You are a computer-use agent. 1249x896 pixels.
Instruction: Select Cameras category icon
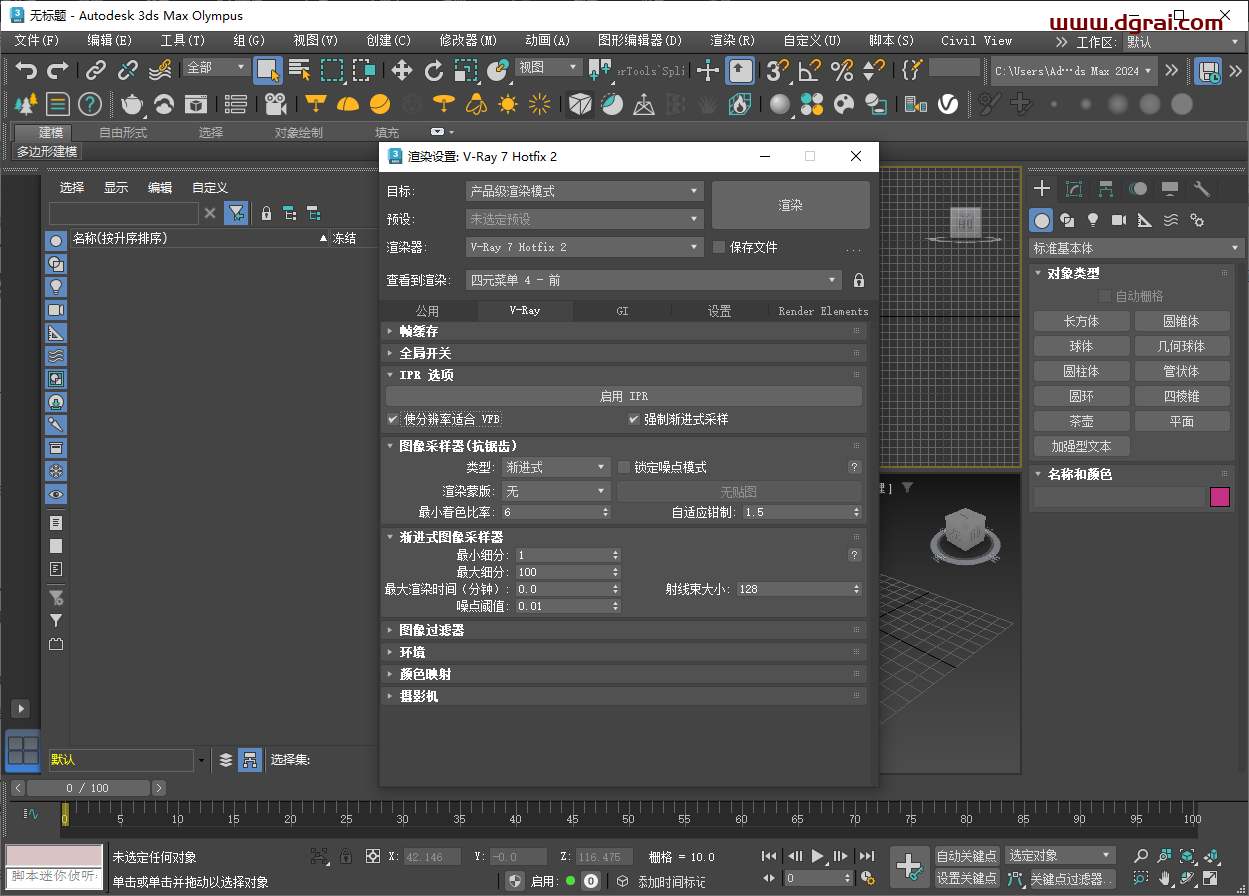(1119, 220)
